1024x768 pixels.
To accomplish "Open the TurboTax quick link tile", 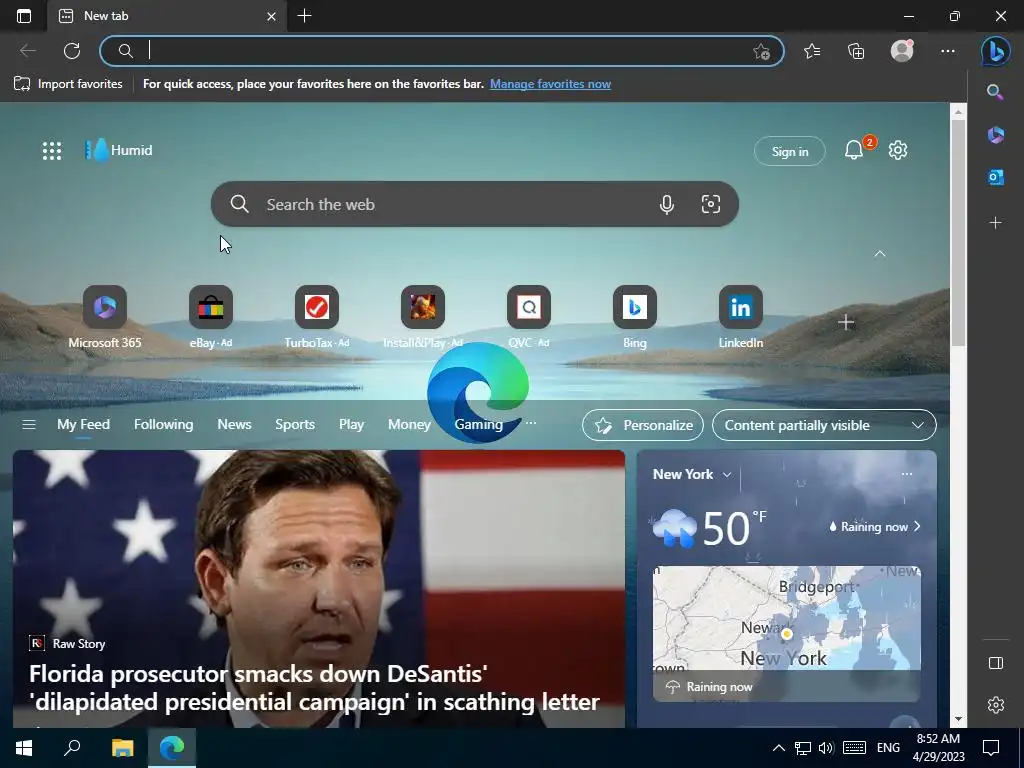I will coord(317,317).
